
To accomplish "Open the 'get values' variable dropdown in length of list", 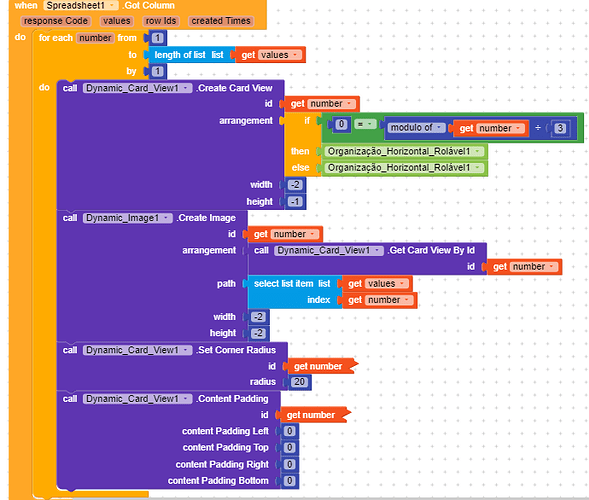I will tap(295, 55).
